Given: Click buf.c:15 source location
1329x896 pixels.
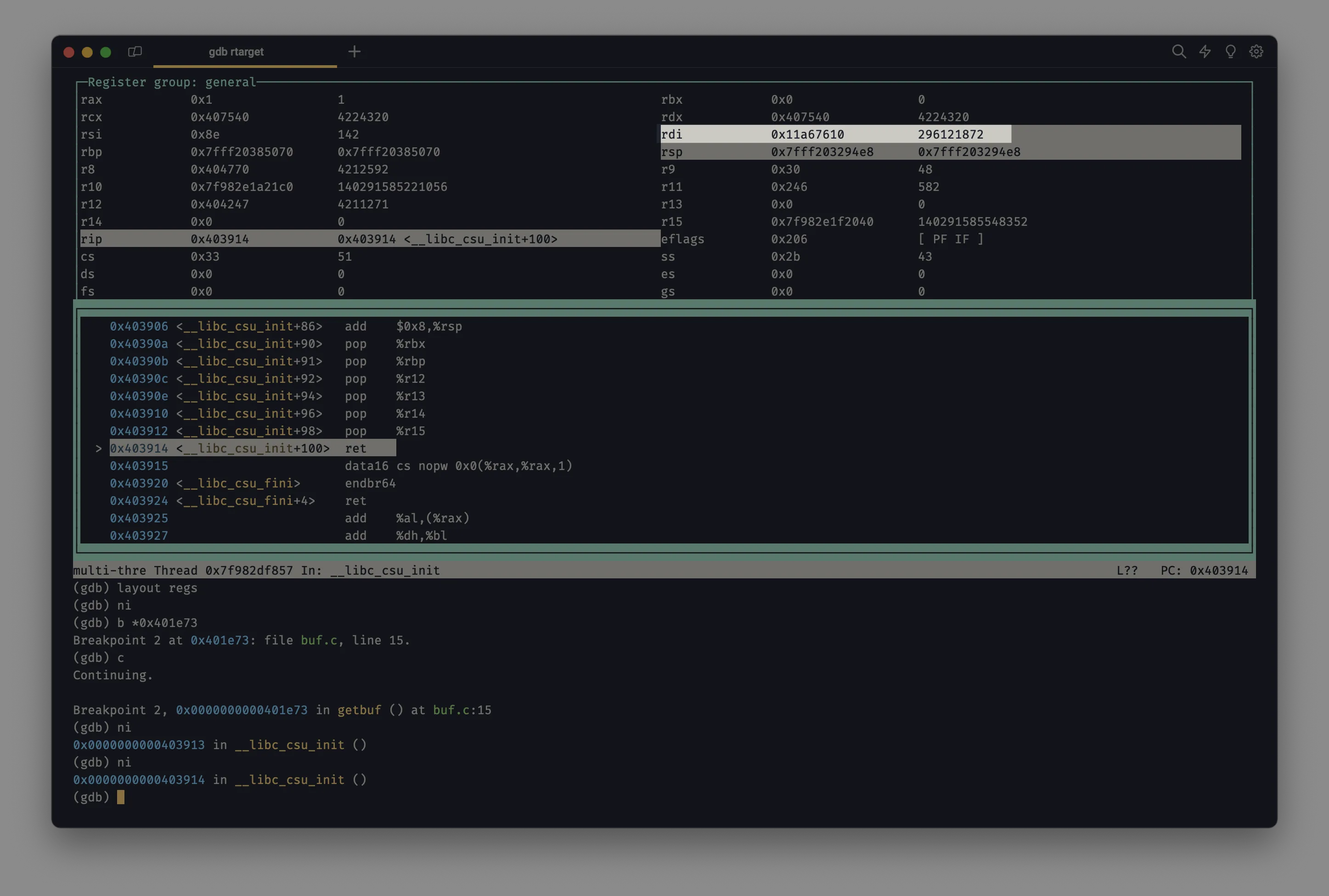Looking at the screenshot, I should pos(462,710).
